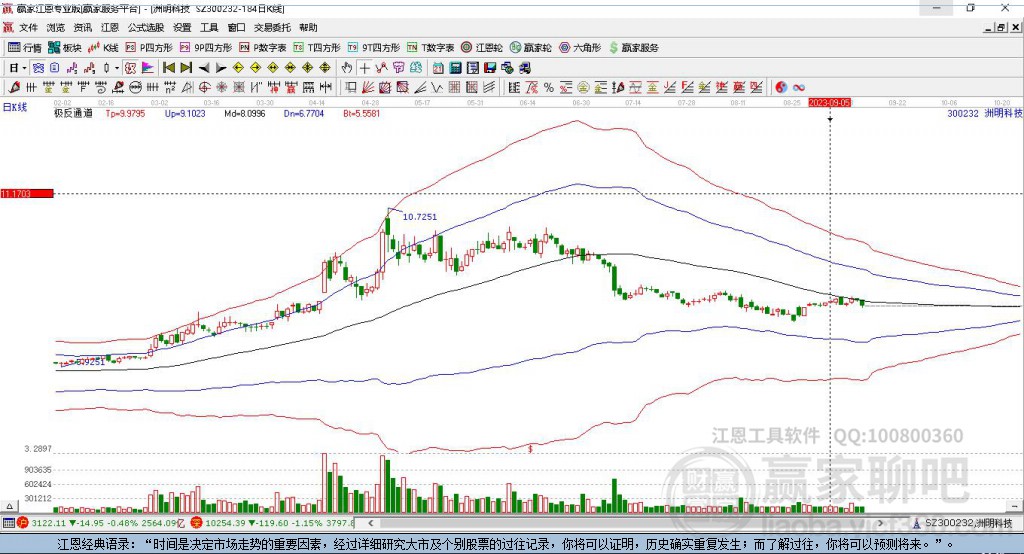This screenshot has height=554, width=1024.
Task: Click the Shenzhen index 10254.39 status entry
Action: (274, 523)
